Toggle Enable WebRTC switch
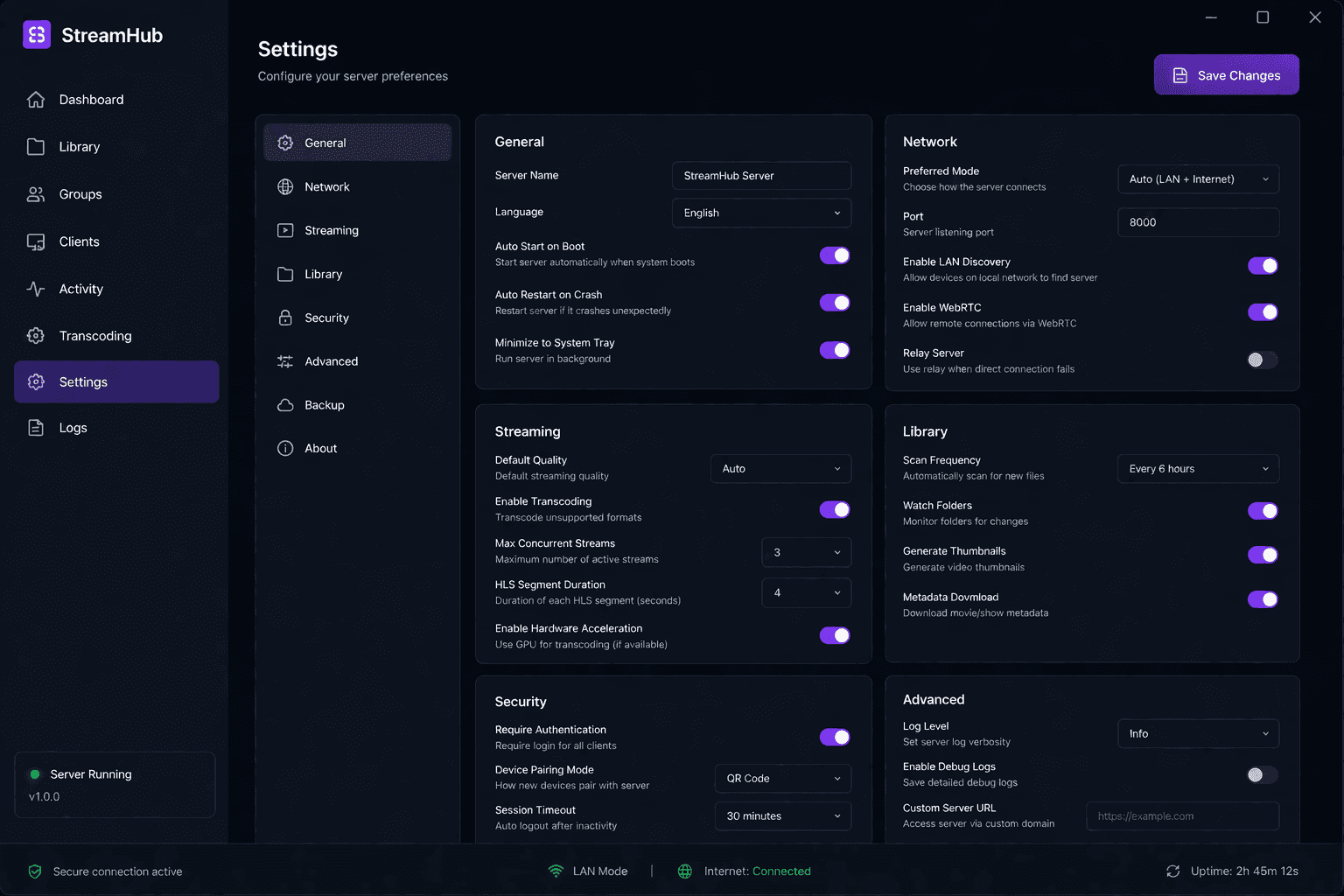This screenshot has width=1344, height=896. (x=1263, y=312)
